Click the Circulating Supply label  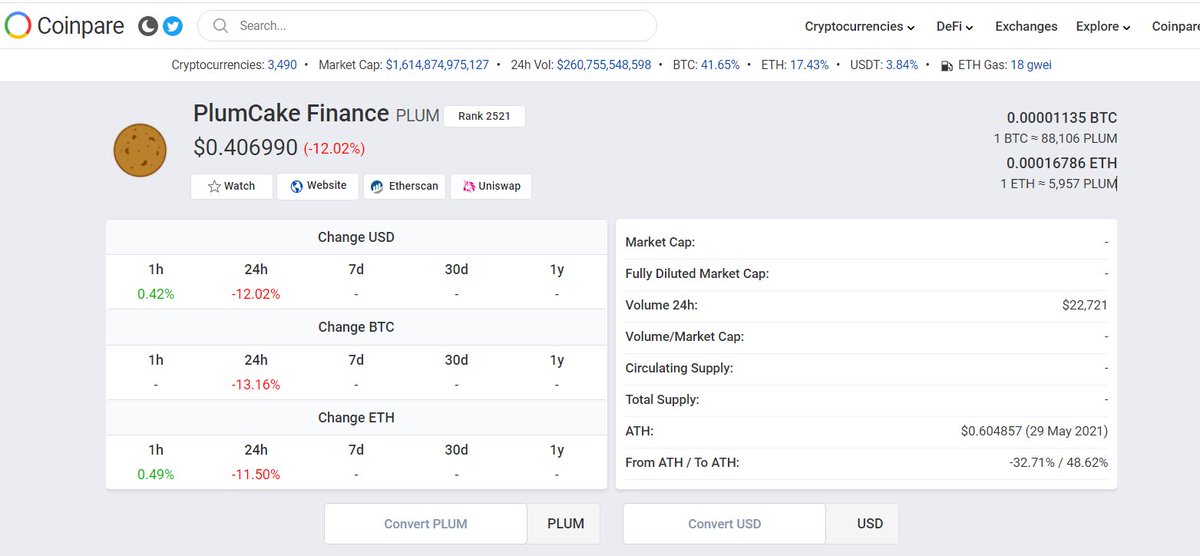679,368
